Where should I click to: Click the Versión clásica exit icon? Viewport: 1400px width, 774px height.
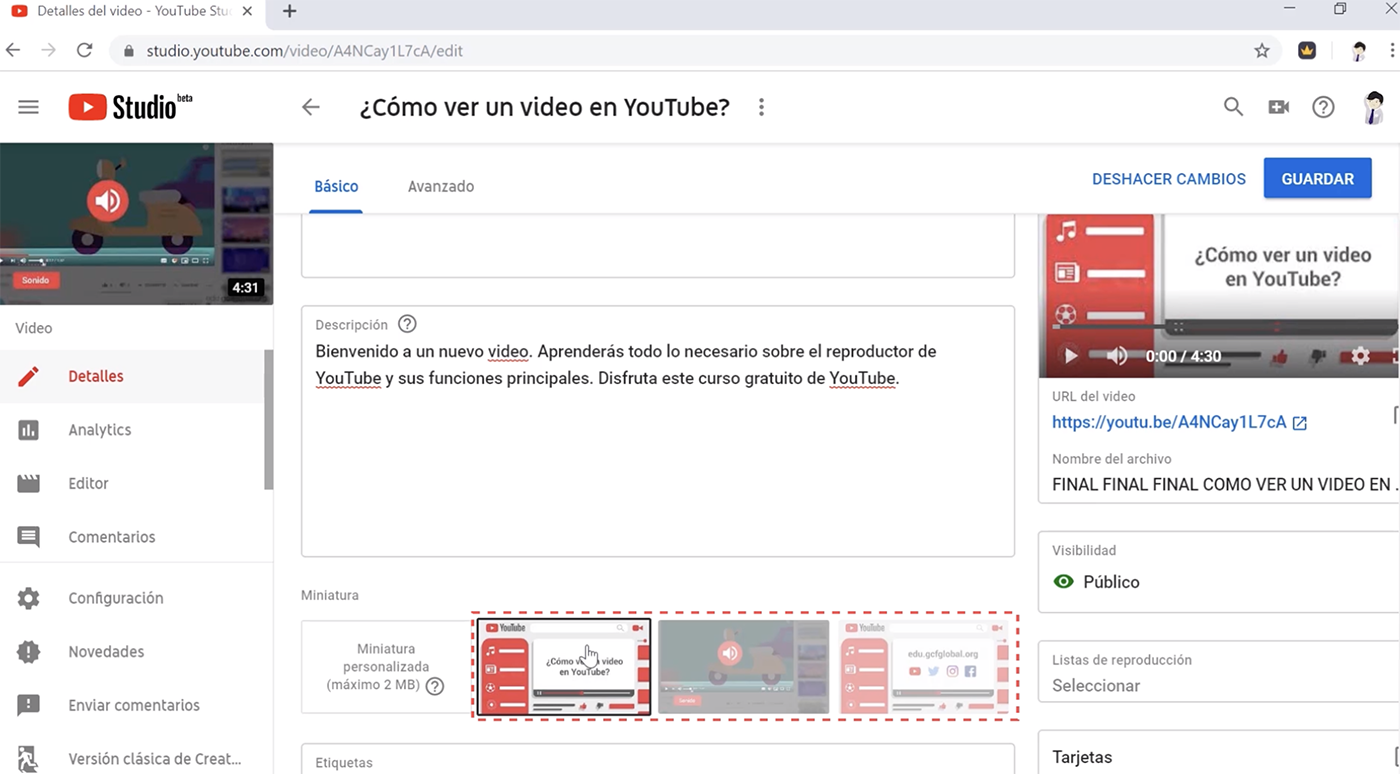click(x=28, y=759)
